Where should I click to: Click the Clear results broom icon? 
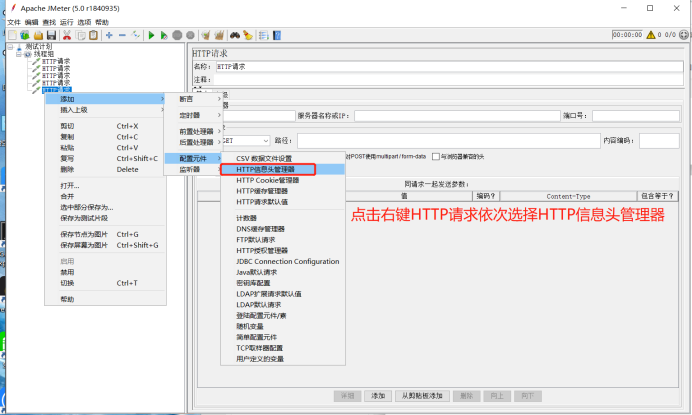[206, 35]
